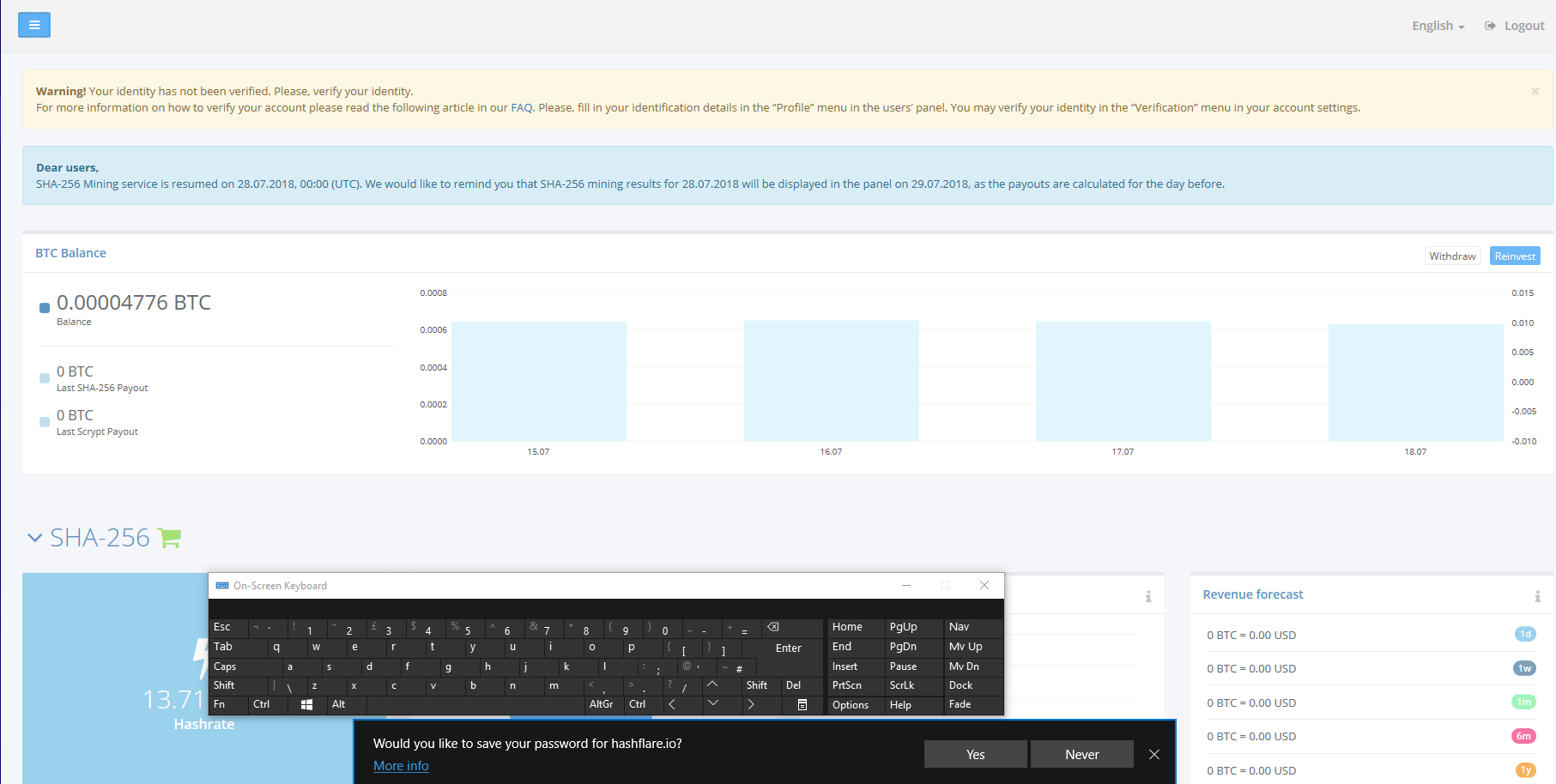
Task: Click the Withdraw button
Action: point(1452,256)
